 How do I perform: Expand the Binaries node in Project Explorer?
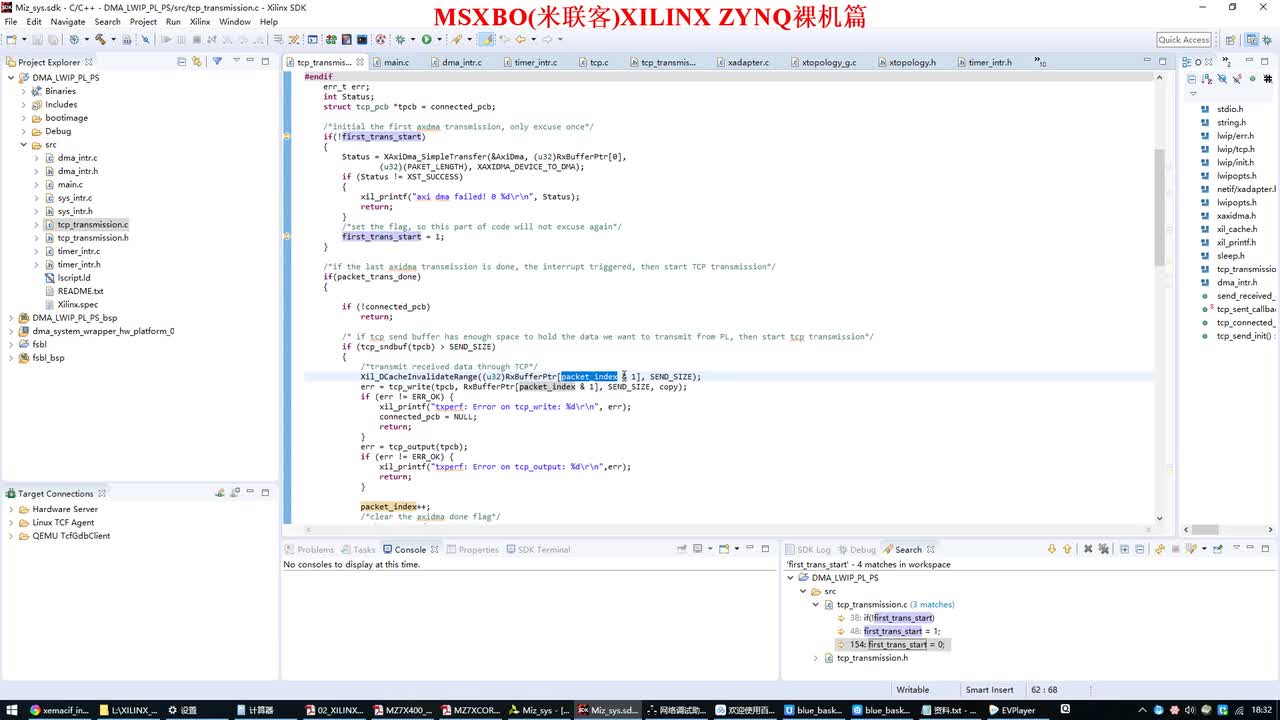coord(24,91)
